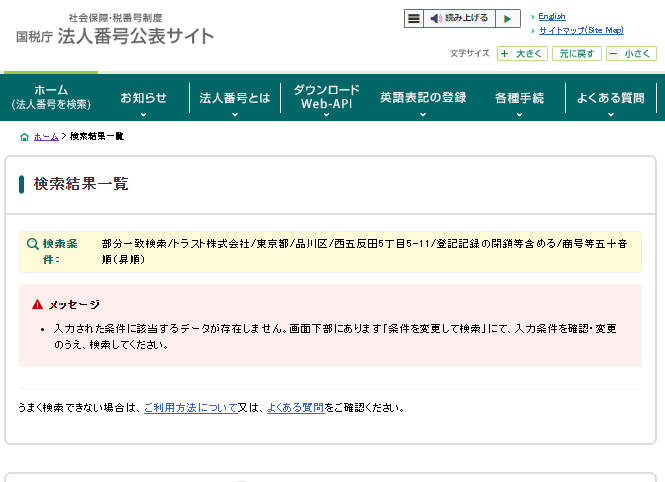Select the ホーム (法人番号を検索) tab
Viewport: 665px width, 482px height.
(51, 97)
